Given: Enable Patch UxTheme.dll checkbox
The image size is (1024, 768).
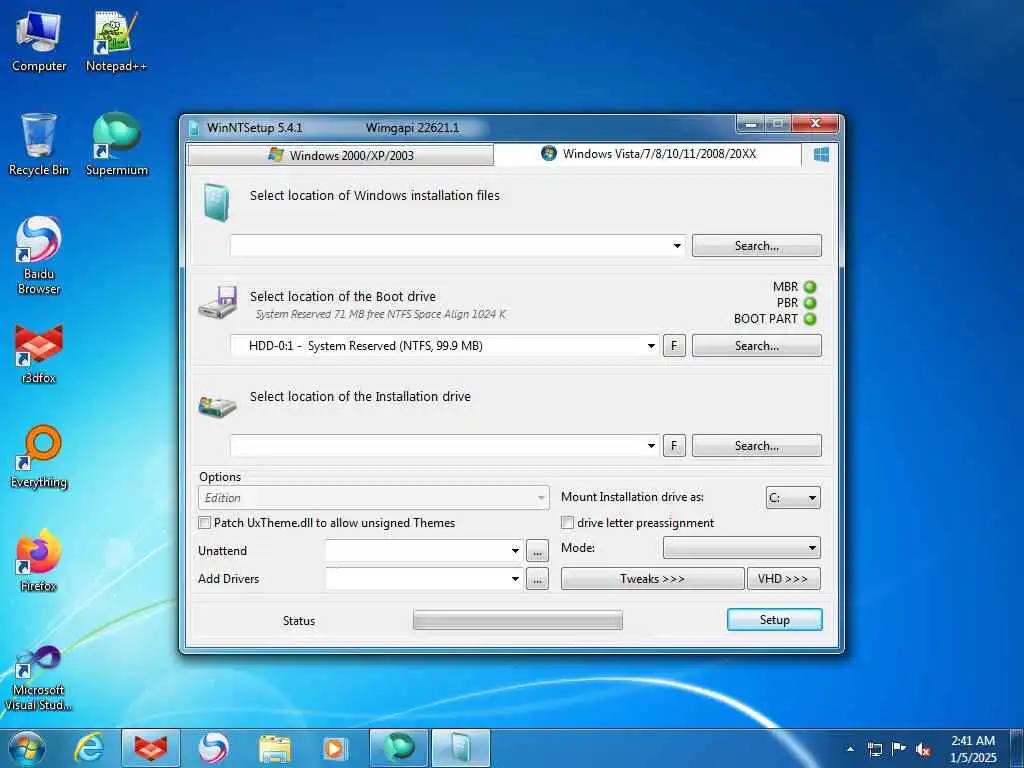Looking at the screenshot, I should click(204, 522).
